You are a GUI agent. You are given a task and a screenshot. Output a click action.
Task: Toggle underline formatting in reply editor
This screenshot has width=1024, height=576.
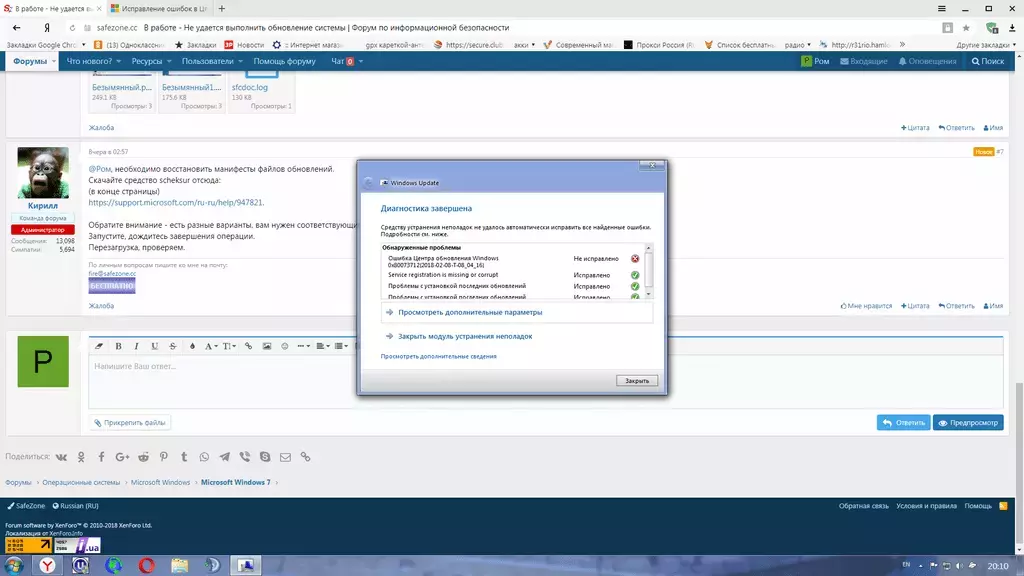(x=155, y=346)
